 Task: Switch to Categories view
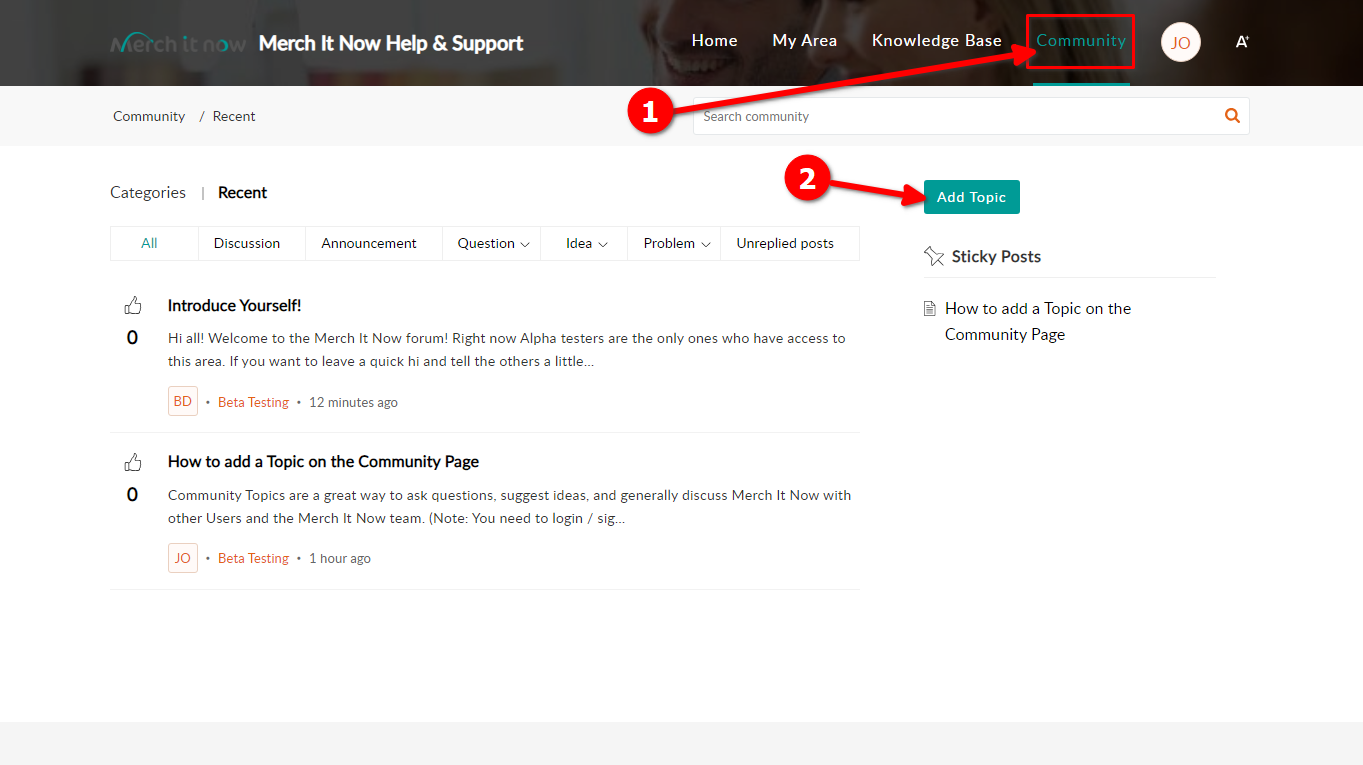click(148, 192)
